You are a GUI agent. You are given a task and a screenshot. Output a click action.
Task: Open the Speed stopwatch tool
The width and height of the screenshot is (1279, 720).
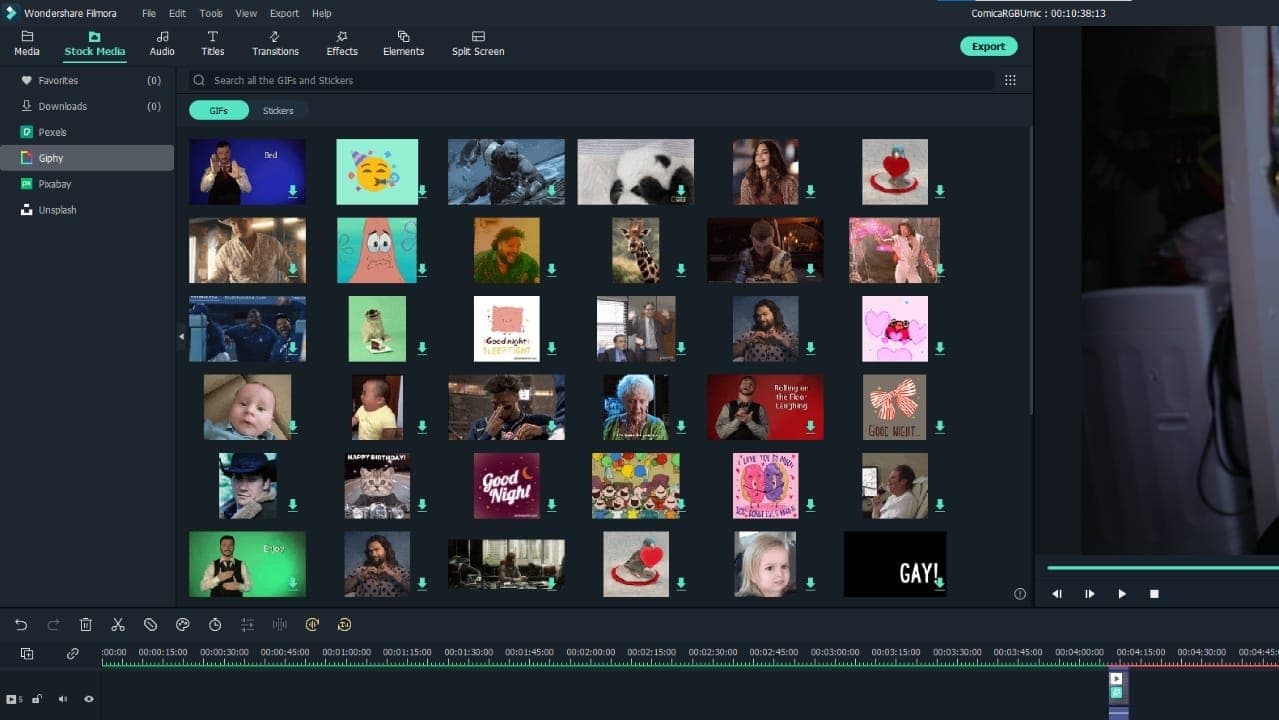215,625
